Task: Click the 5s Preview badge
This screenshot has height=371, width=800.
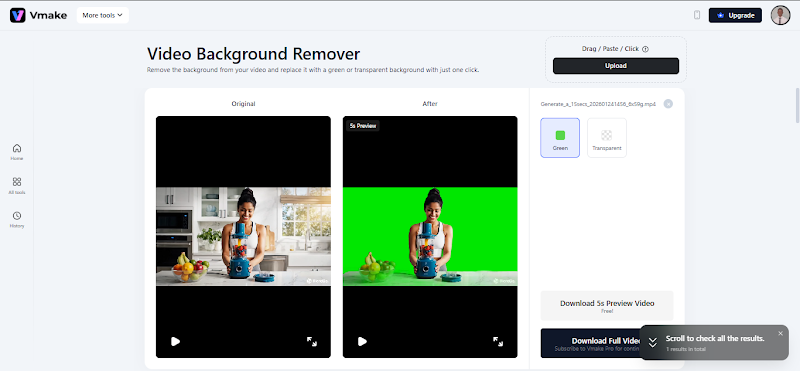Action: pyautogui.click(x=363, y=126)
